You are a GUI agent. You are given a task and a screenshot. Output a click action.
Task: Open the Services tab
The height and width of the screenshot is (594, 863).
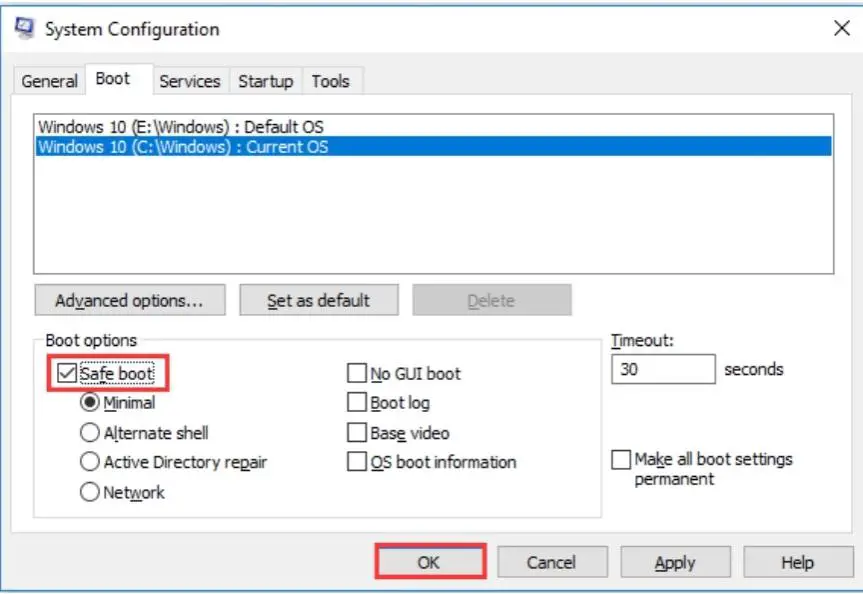point(190,81)
